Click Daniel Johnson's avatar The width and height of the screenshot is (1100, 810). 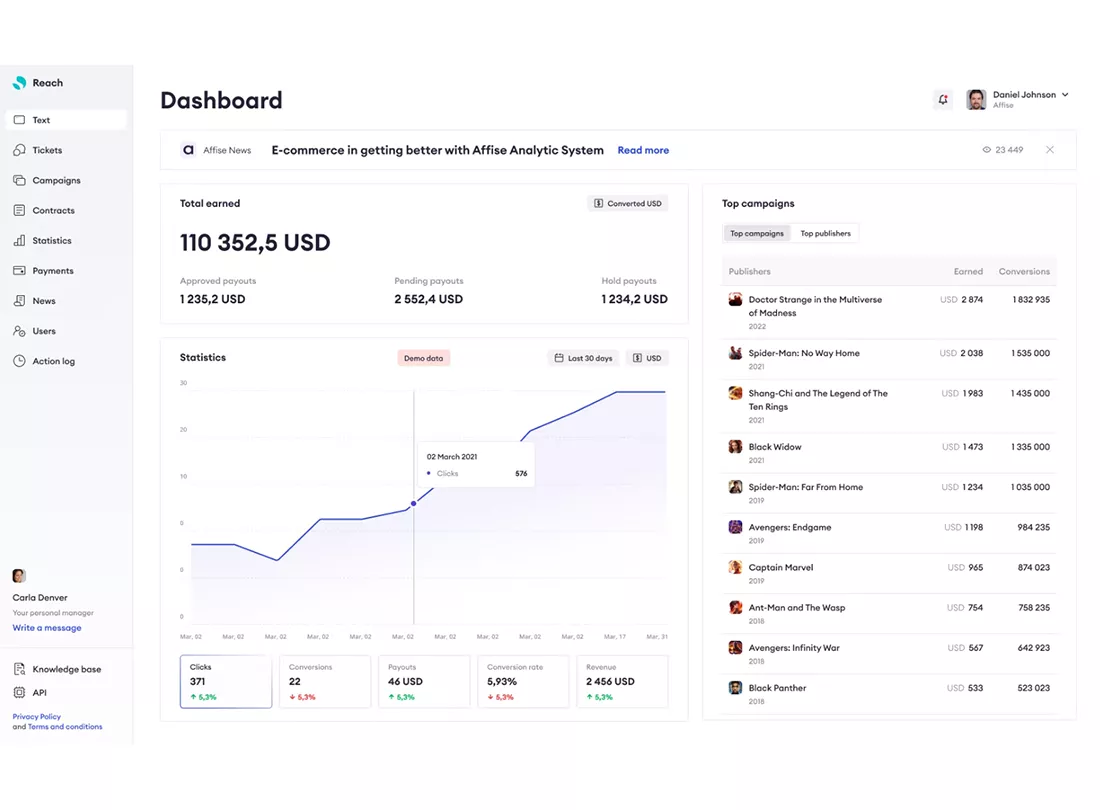pos(976,100)
